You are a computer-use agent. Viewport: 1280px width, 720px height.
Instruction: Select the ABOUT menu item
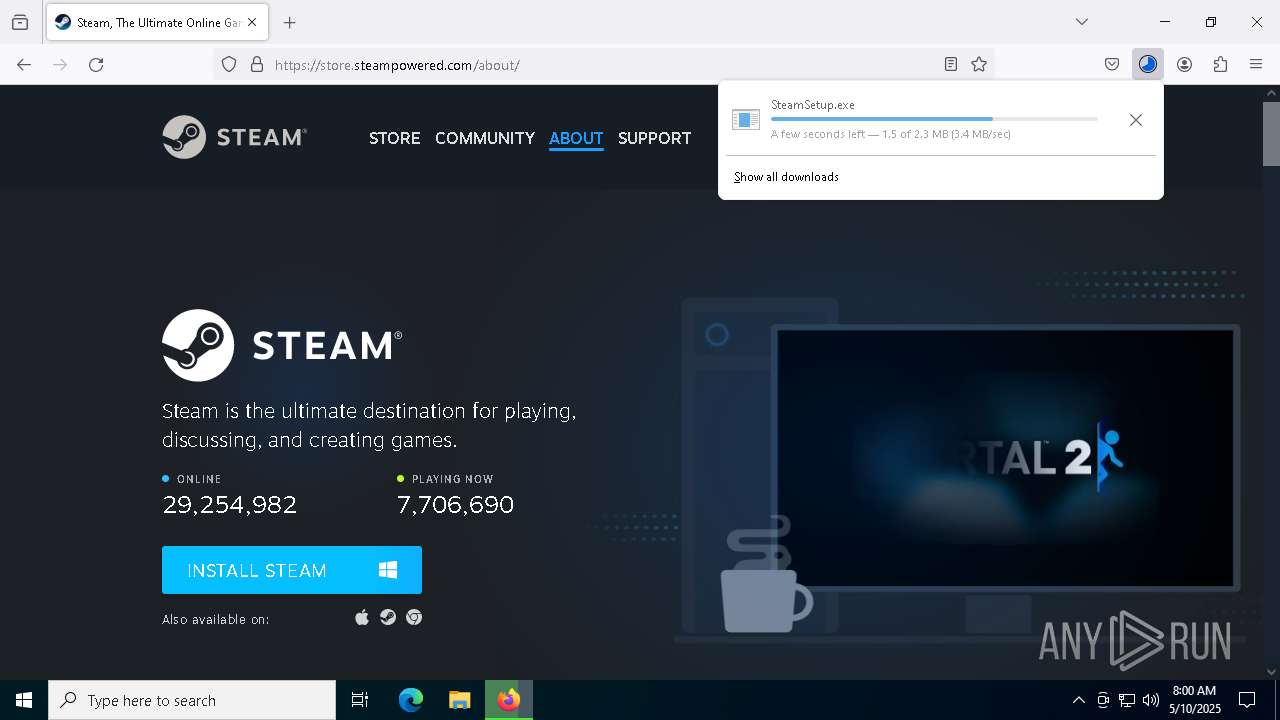pyautogui.click(x=576, y=138)
